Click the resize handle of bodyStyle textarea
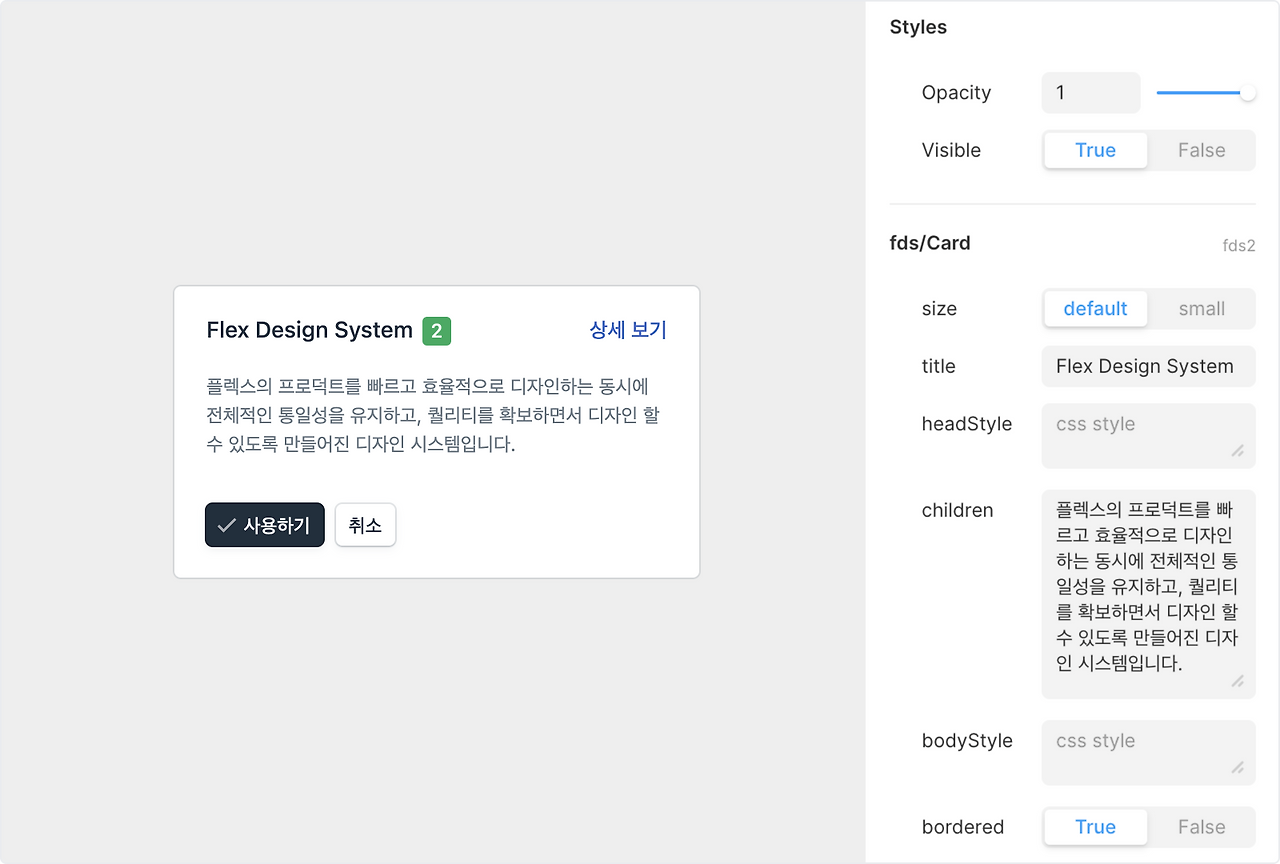1280x864 pixels. point(1237,768)
